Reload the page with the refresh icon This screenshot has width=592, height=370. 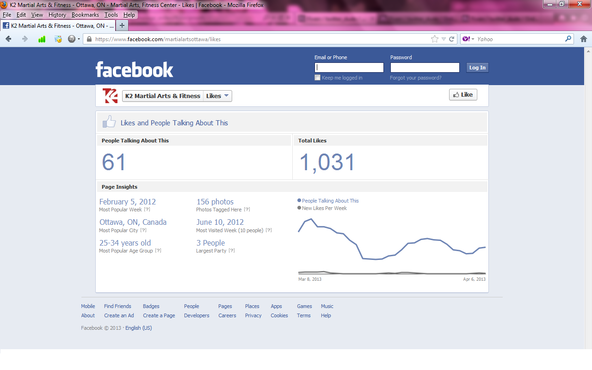(x=451, y=39)
